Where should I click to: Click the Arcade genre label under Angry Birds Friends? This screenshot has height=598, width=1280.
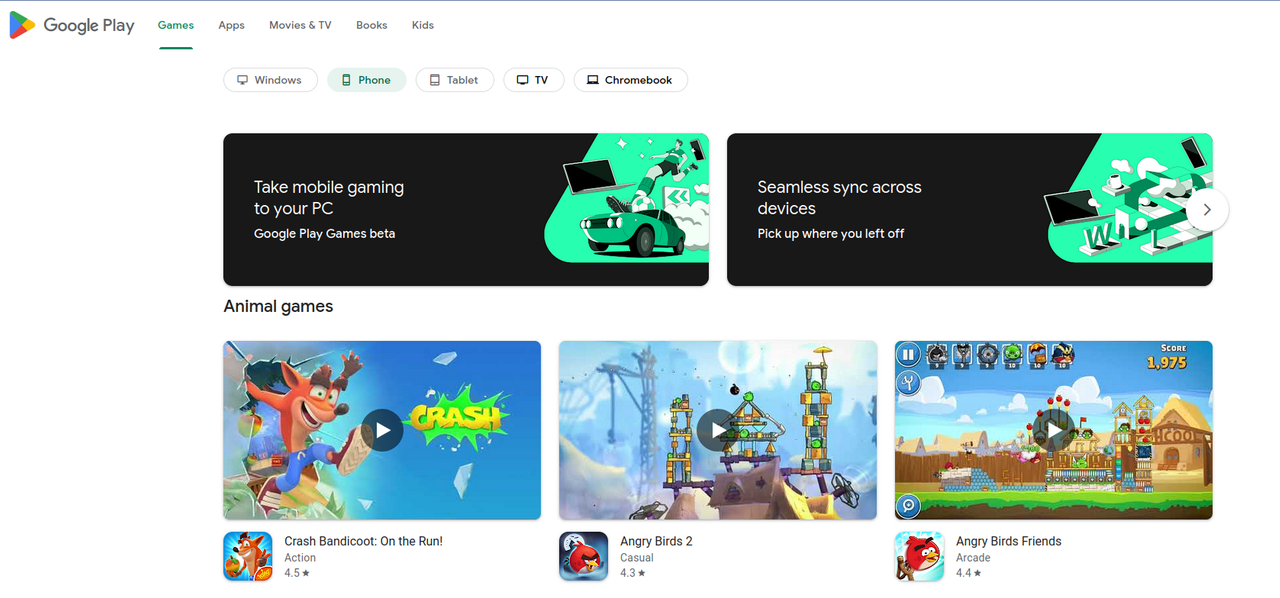pyautogui.click(x=973, y=558)
